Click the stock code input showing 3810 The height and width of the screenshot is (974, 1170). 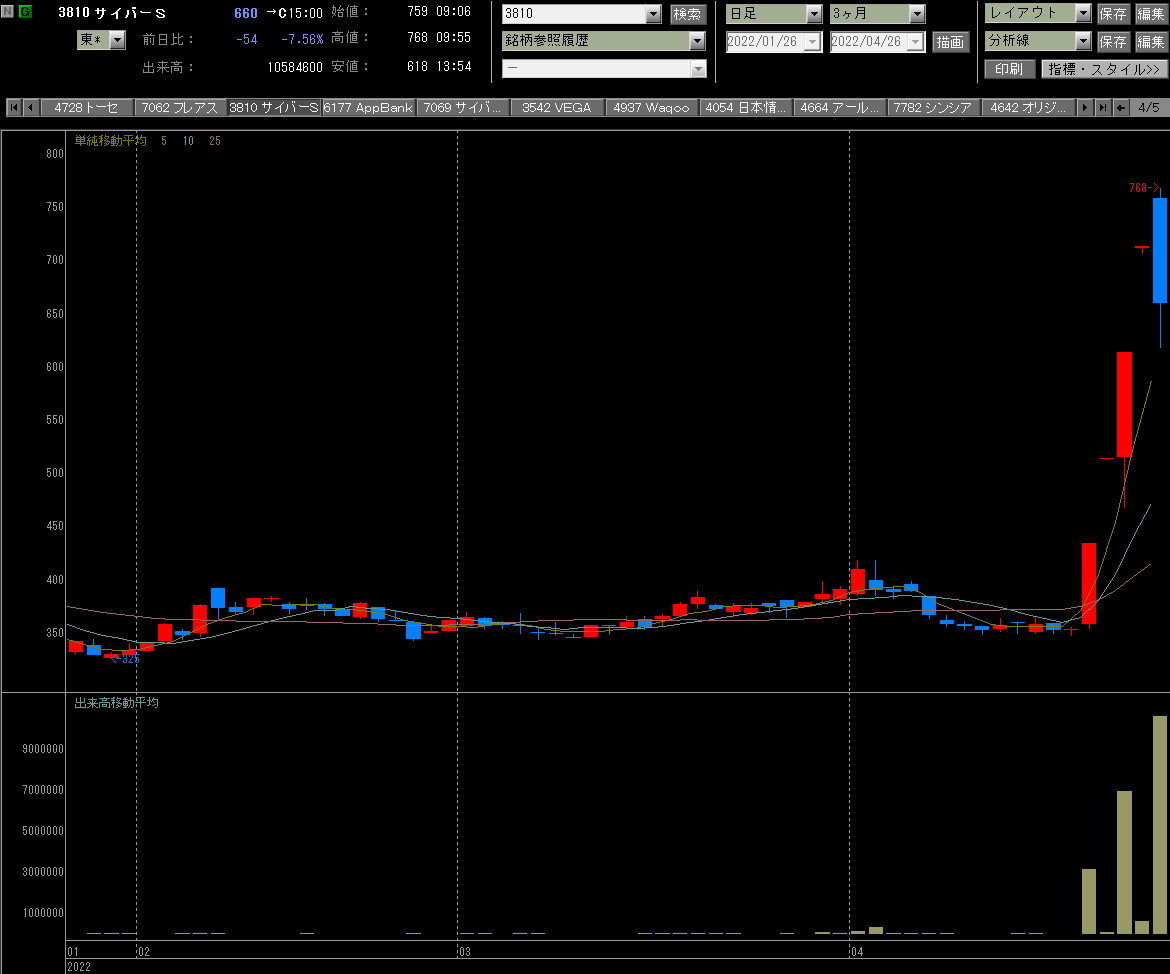[575, 13]
